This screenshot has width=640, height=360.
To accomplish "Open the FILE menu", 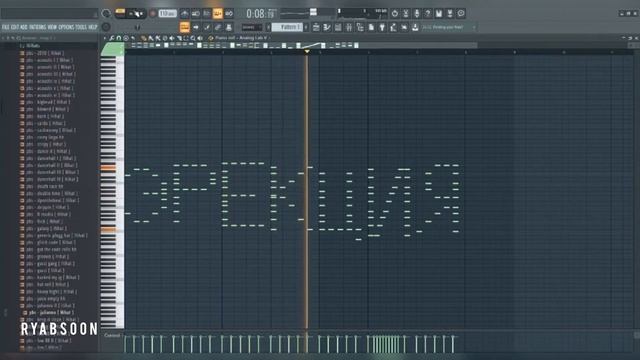I will pos(5,27).
